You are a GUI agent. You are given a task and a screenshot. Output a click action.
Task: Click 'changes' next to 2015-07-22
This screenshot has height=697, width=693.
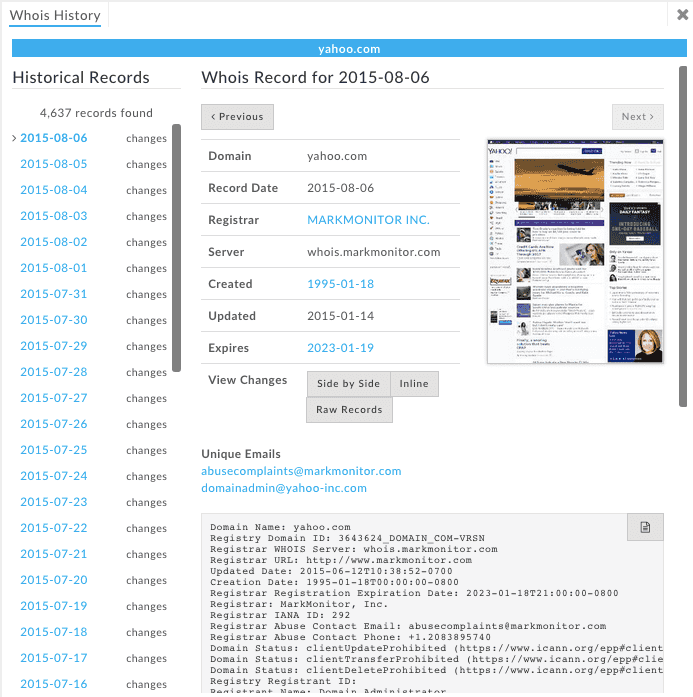point(146,529)
